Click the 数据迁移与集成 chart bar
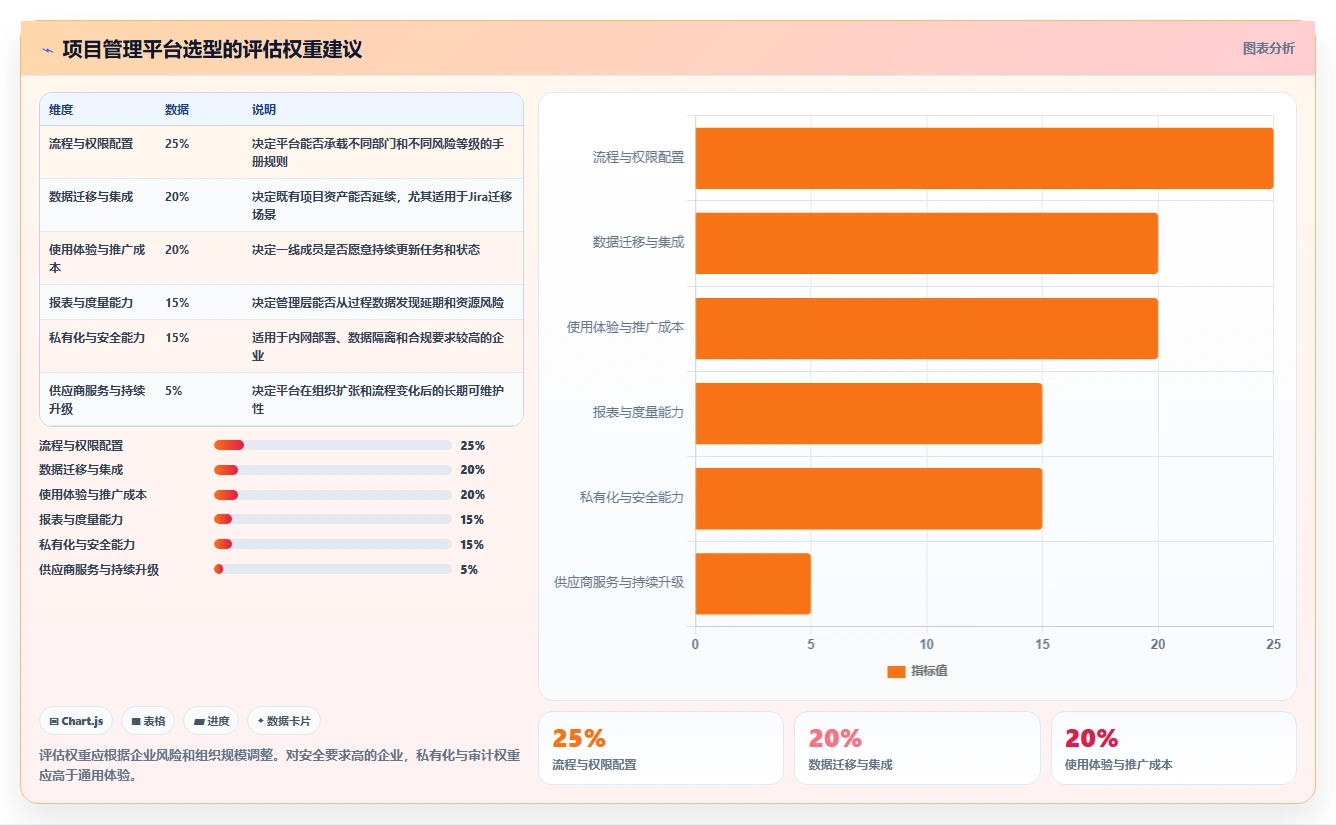The image size is (1336, 825). (926, 243)
